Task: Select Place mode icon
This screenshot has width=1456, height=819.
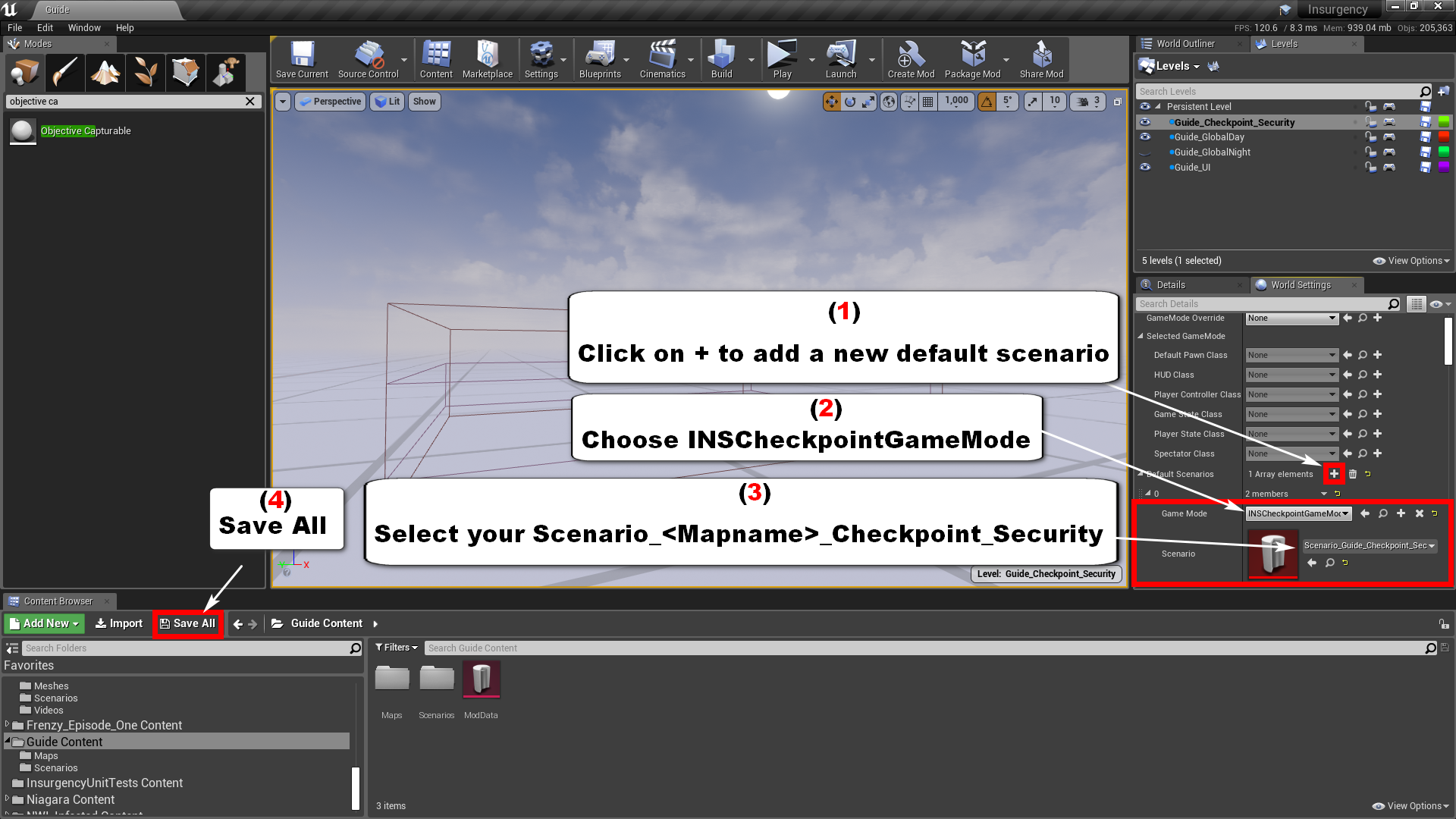Action: [x=24, y=73]
